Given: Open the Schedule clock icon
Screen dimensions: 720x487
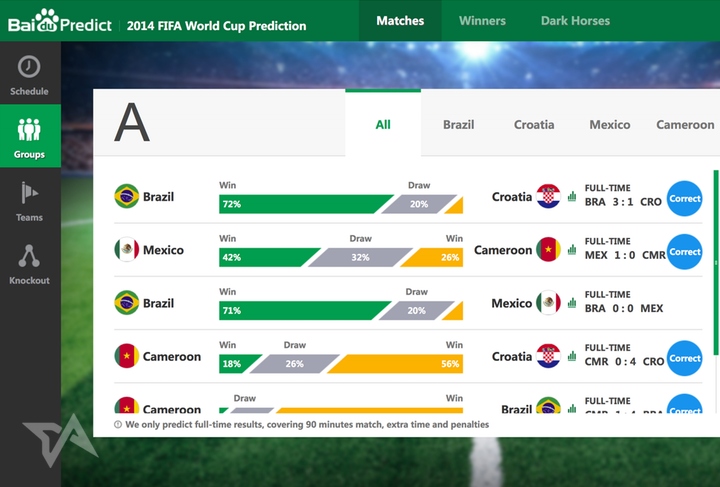Looking at the screenshot, I should pos(29,67).
